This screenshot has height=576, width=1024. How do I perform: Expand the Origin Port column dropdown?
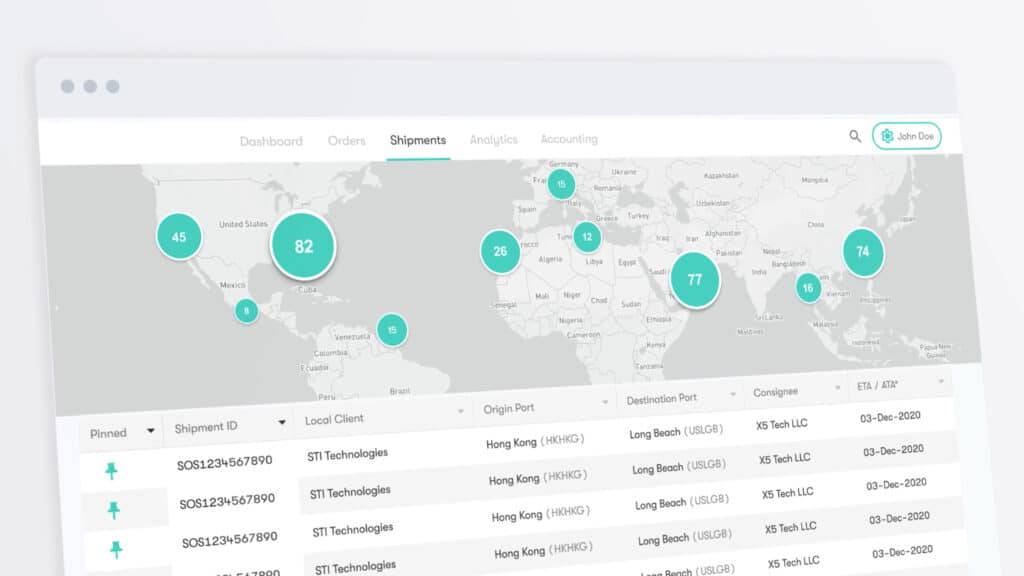pos(605,402)
